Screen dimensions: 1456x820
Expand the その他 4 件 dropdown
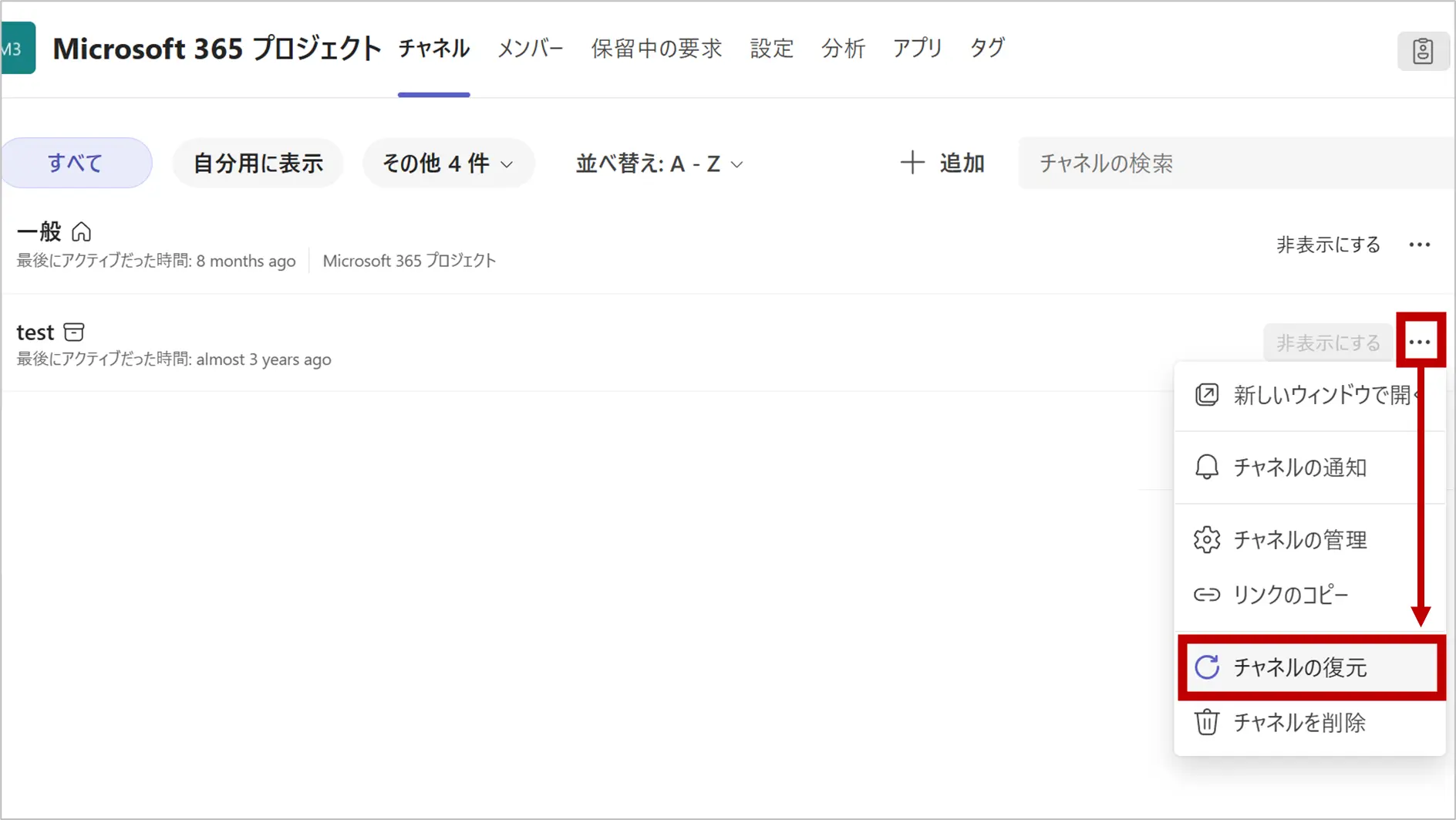click(x=448, y=163)
